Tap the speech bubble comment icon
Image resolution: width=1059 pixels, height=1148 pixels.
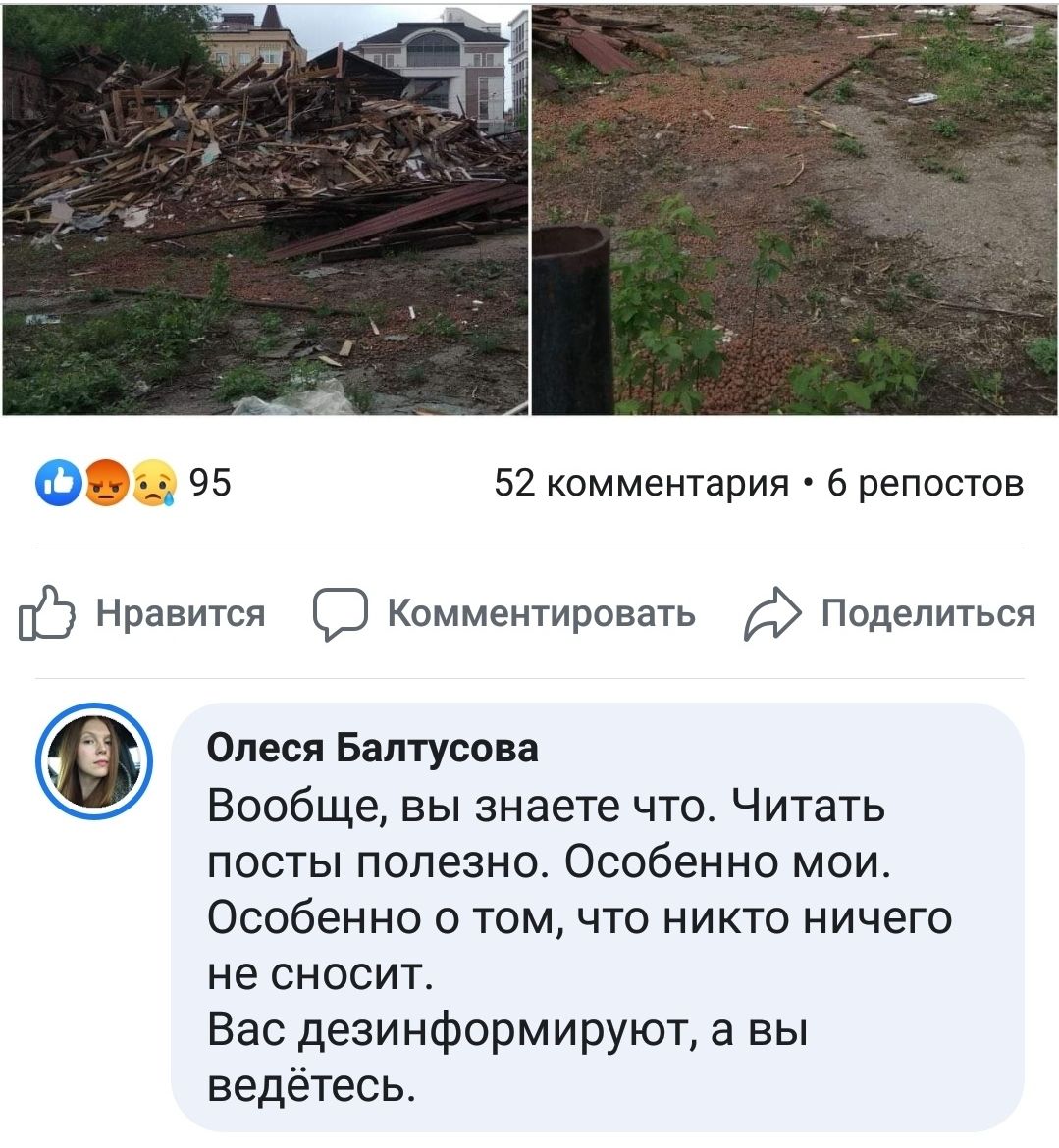[x=340, y=613]
